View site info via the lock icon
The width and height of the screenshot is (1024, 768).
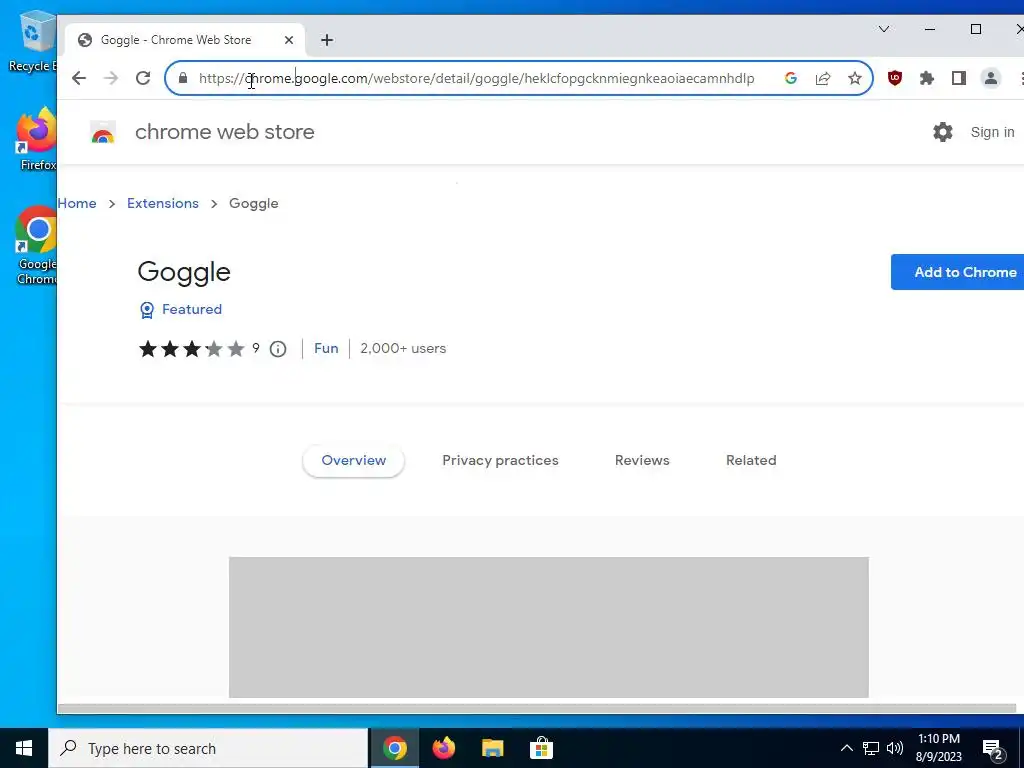183,78
